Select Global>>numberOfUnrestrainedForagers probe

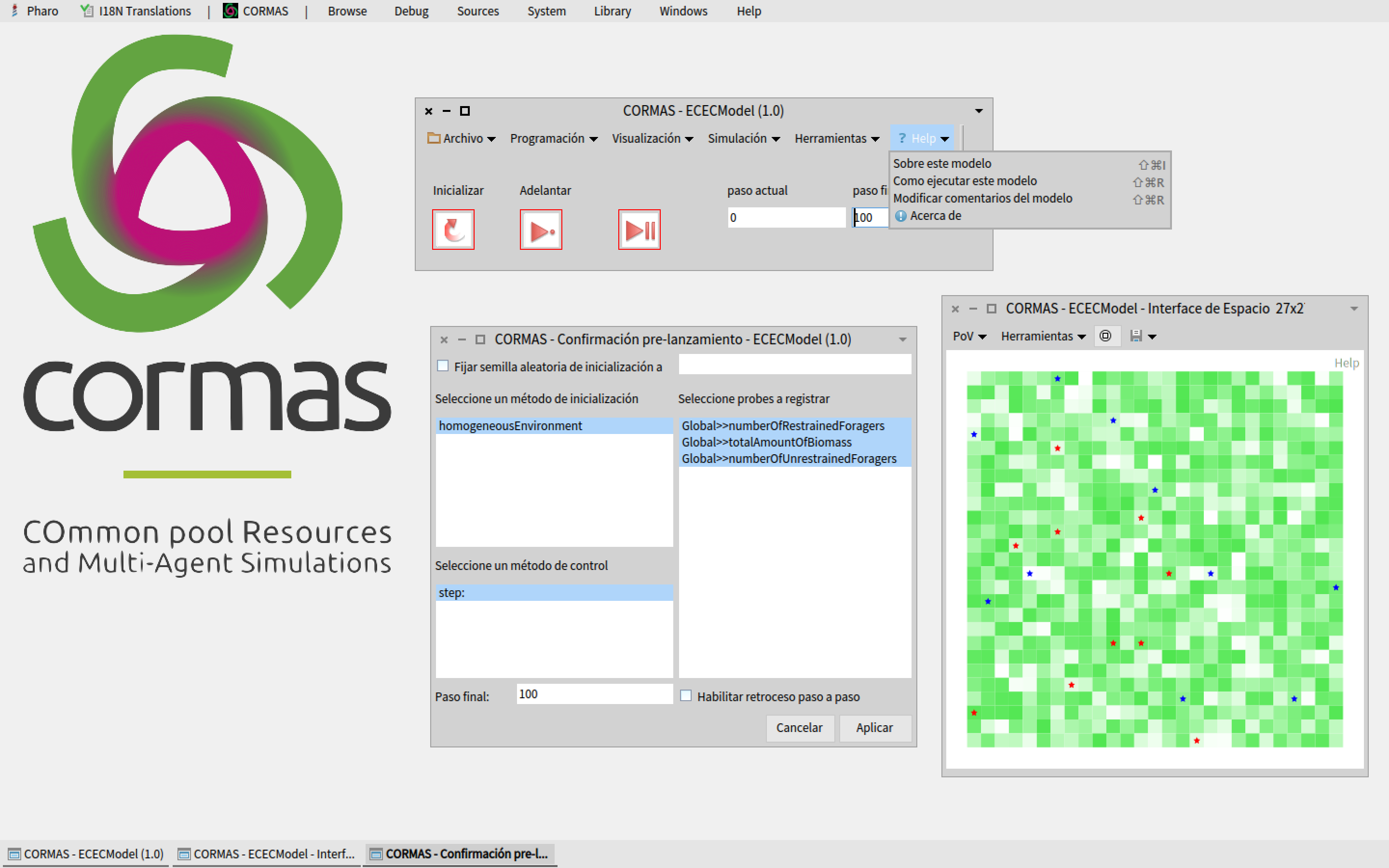tap(795, 459)
